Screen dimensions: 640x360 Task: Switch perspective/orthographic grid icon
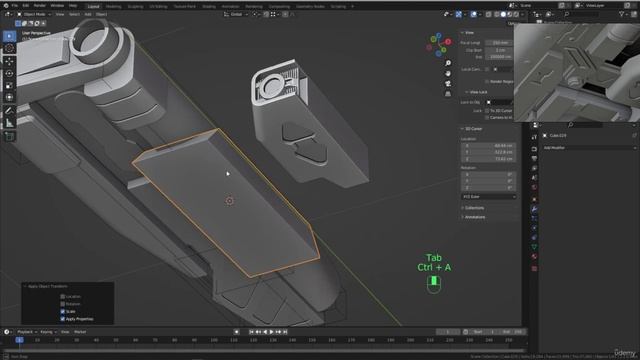[448, 94]
